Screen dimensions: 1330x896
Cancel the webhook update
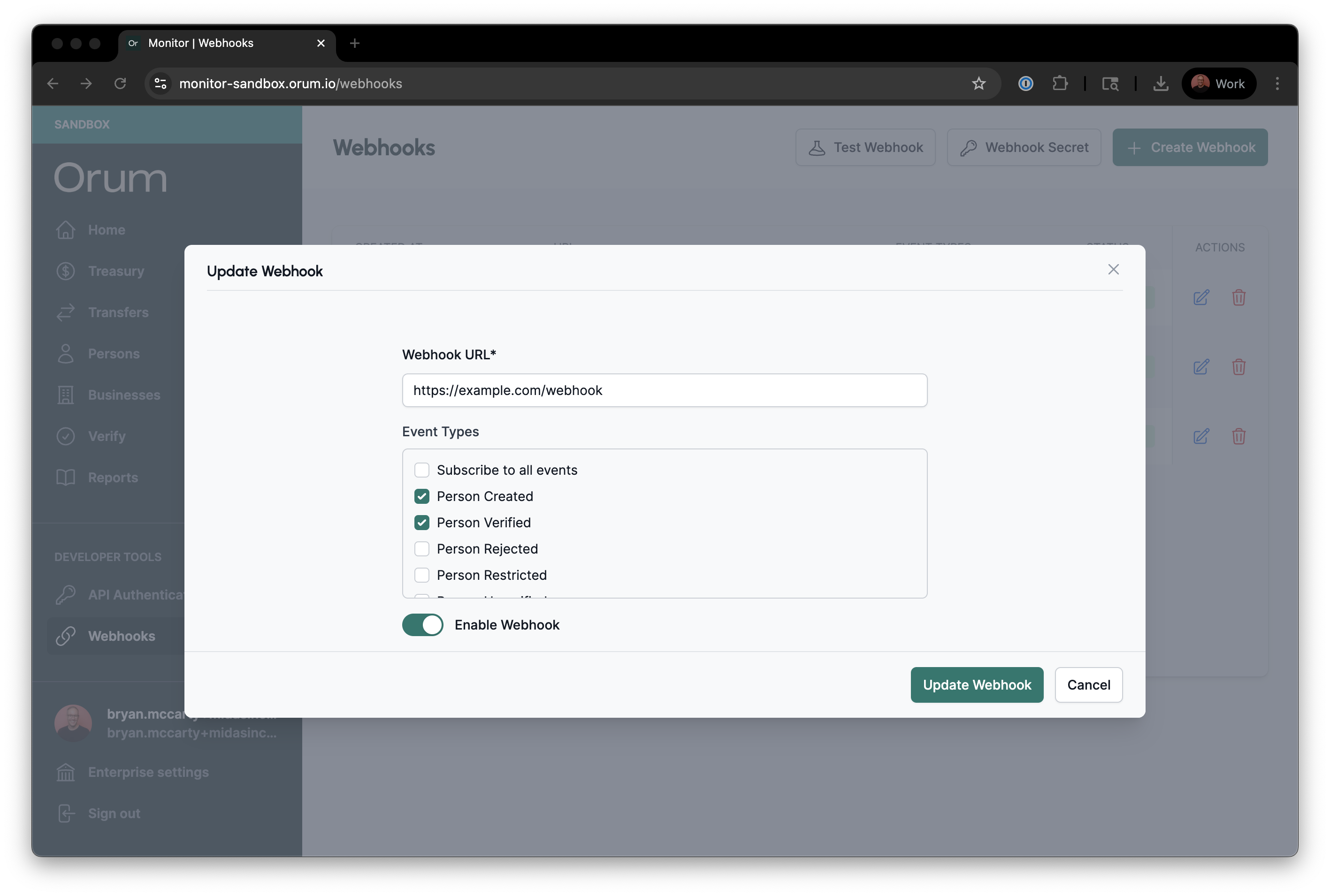pos(1088,684)
